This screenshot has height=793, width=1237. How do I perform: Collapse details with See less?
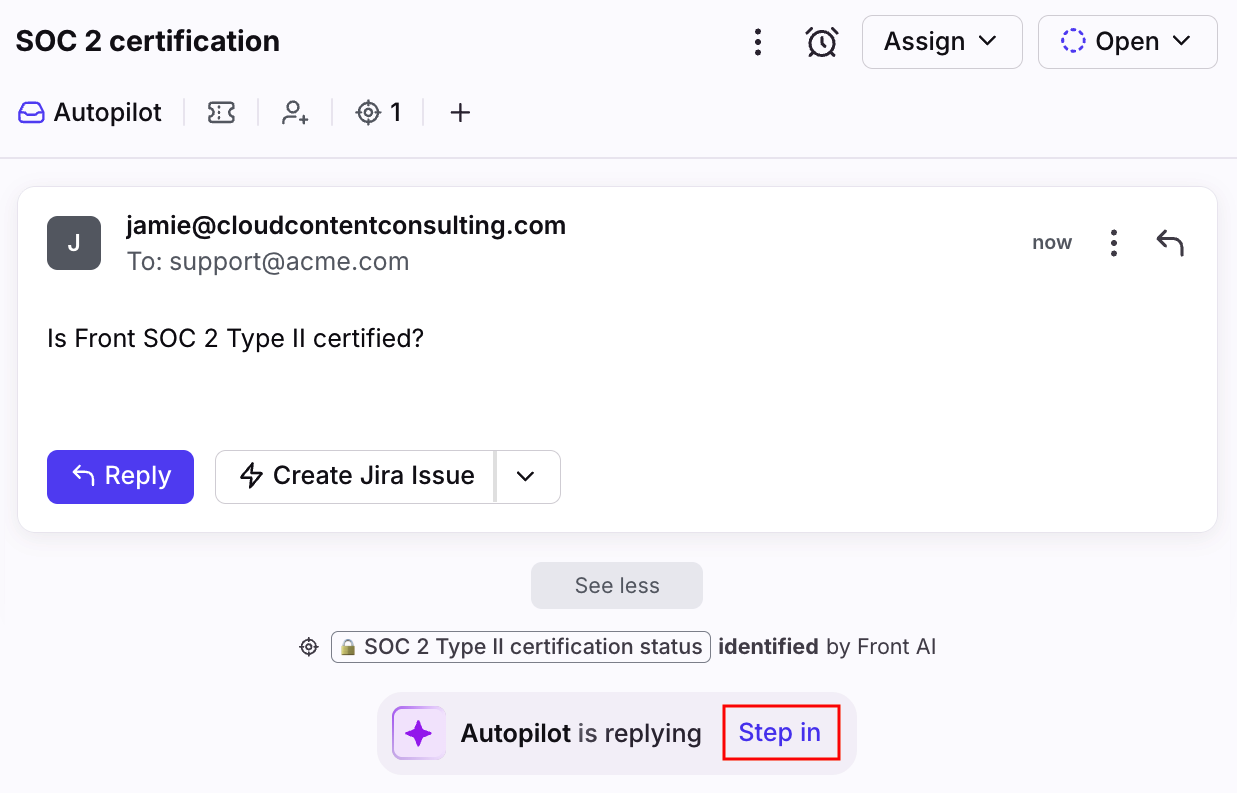pyautogui.click(x=617, y=586)
